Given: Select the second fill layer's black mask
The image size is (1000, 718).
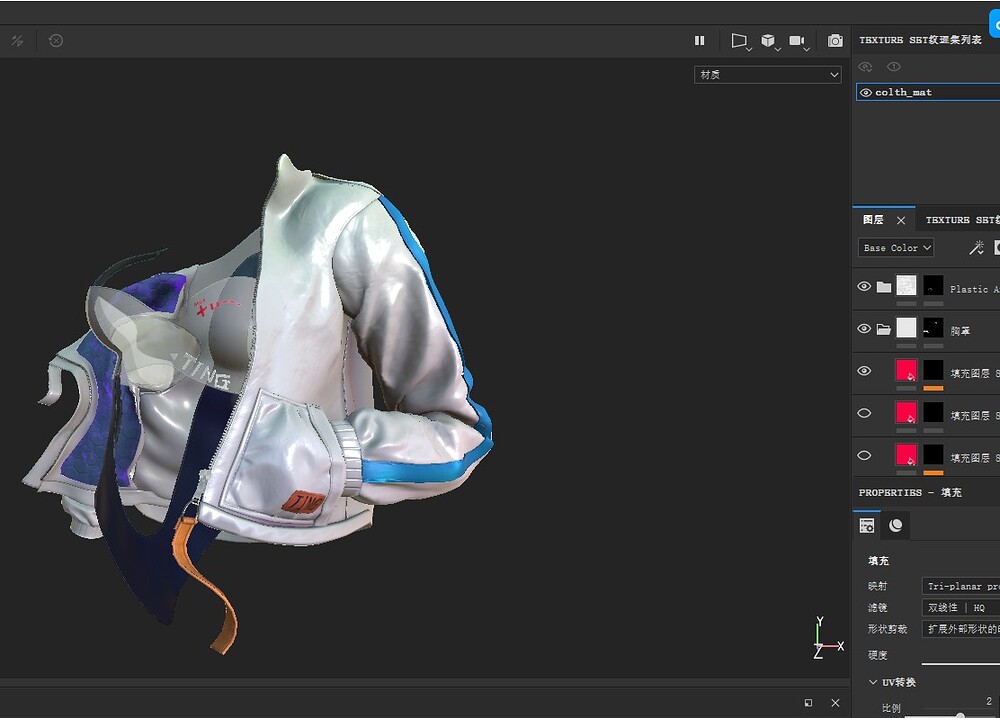Looking at the screenshot, I should pos(933,413).
